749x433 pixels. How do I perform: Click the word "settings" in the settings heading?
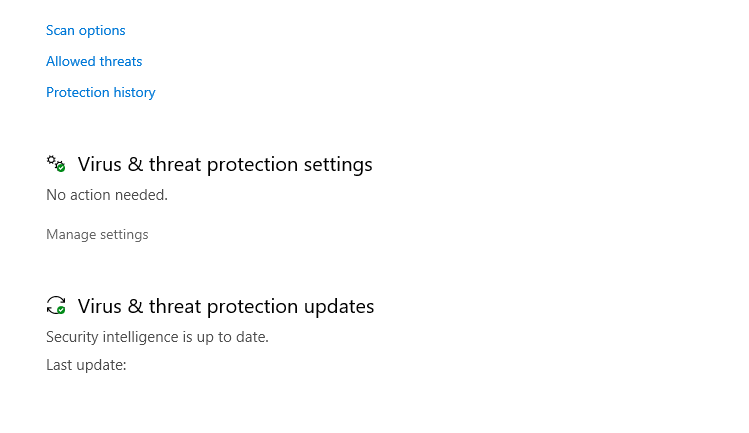[338, 165]
